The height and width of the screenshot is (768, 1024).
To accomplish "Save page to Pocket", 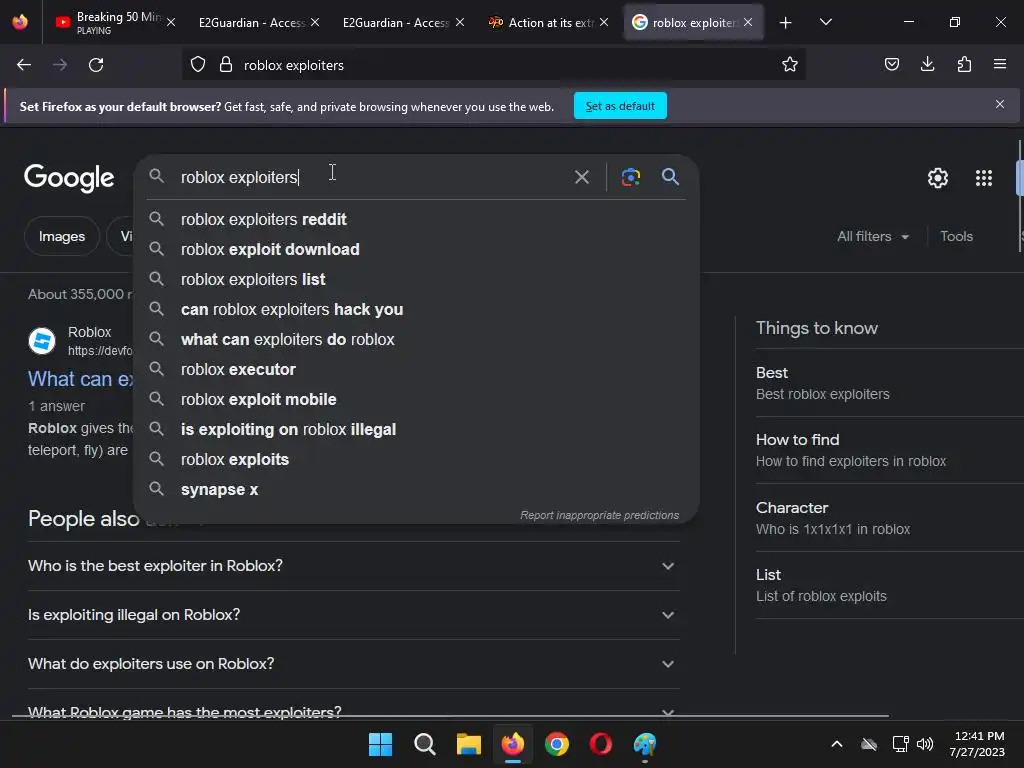I will 891,65.
